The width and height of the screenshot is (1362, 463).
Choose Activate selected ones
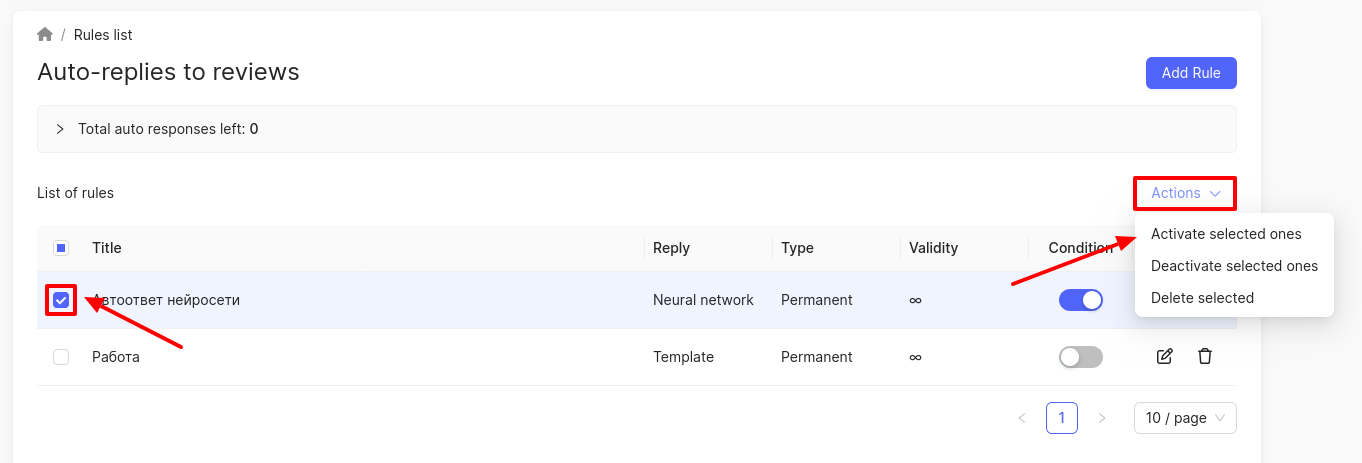[x=1226, y=234]
